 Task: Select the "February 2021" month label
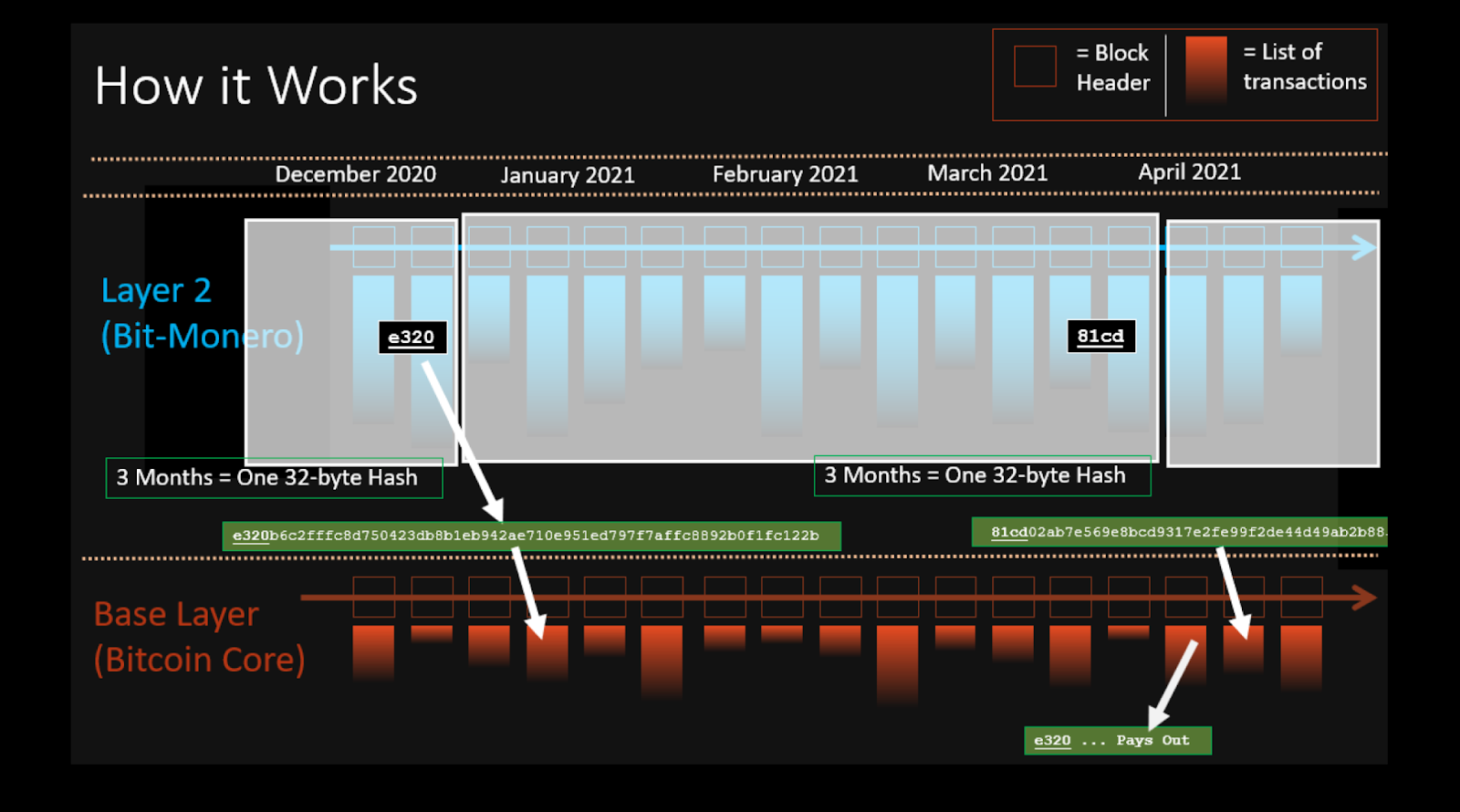pyautogui.click(x=786, y=174)
